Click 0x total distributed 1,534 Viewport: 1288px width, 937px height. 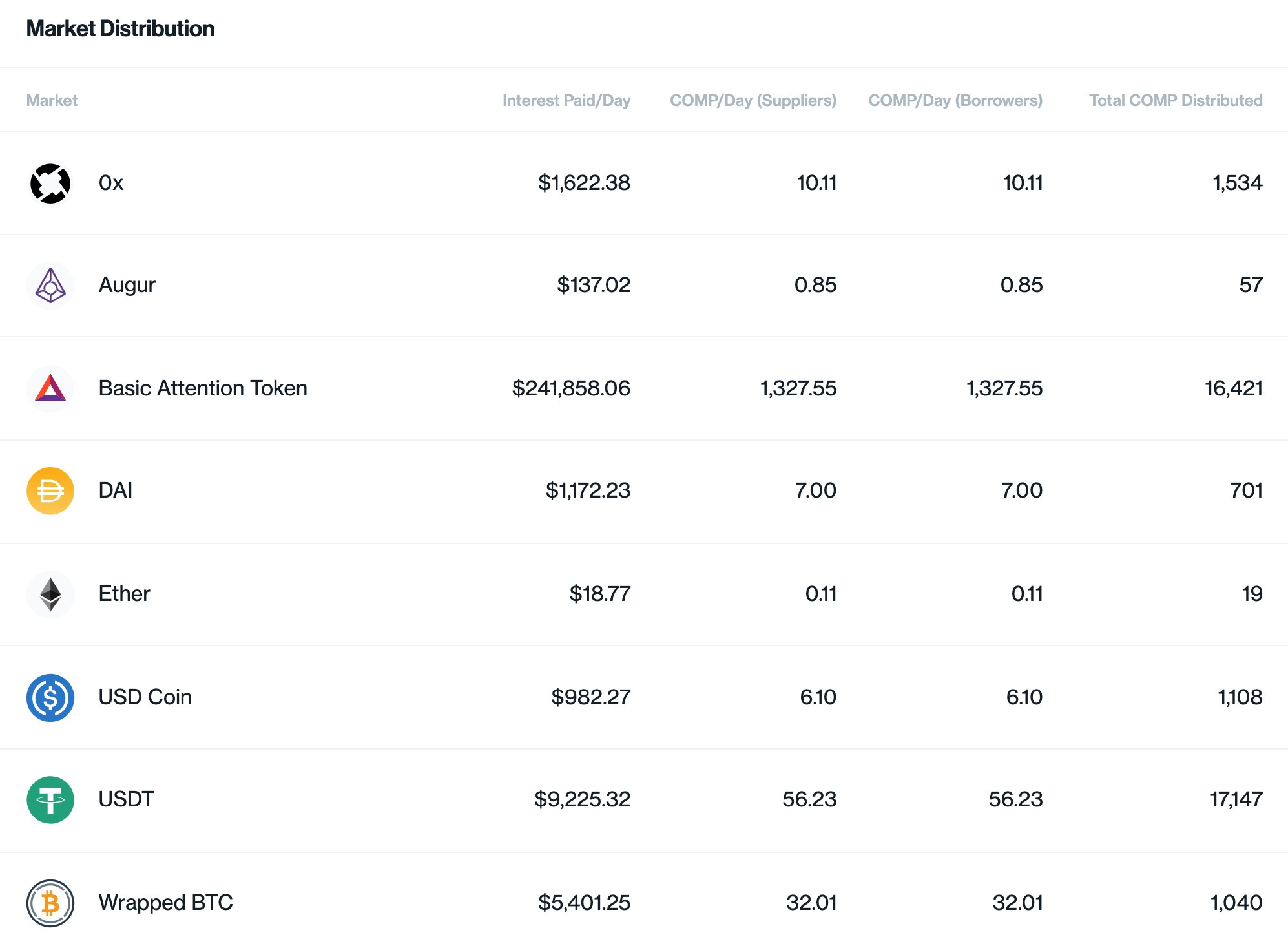pos(1238,183)
